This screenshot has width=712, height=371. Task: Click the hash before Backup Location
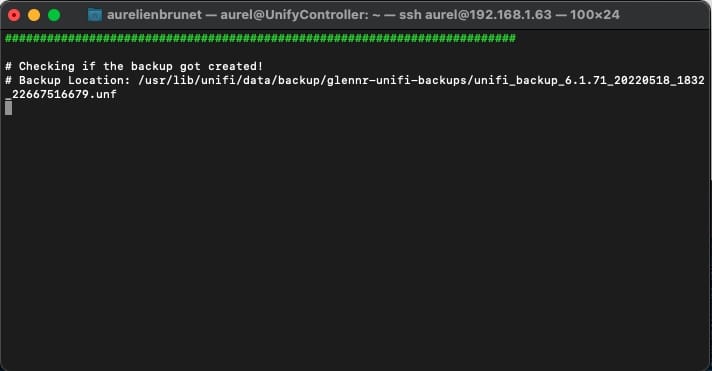[x=9, y=80]
